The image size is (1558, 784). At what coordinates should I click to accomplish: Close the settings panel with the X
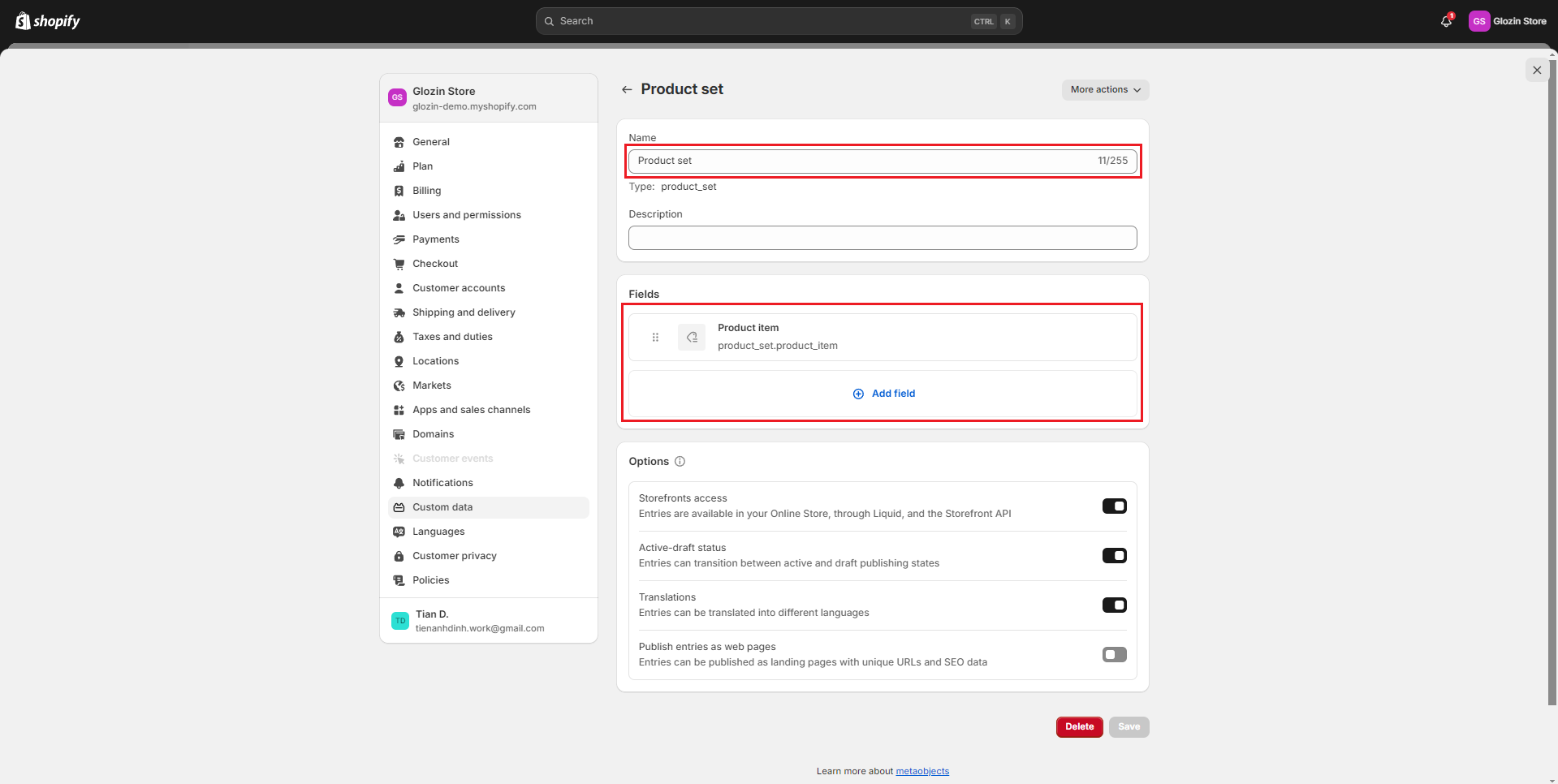pyautogui.click(x=1537, y=71)
